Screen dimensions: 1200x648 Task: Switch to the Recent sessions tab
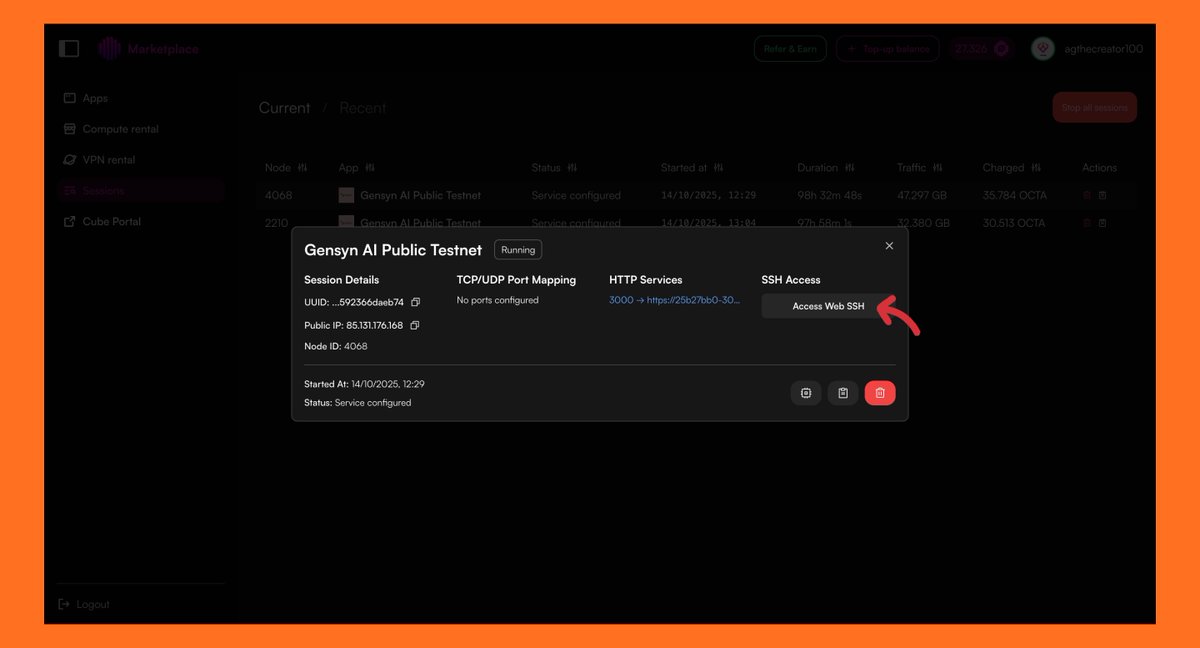click(363, 108)
